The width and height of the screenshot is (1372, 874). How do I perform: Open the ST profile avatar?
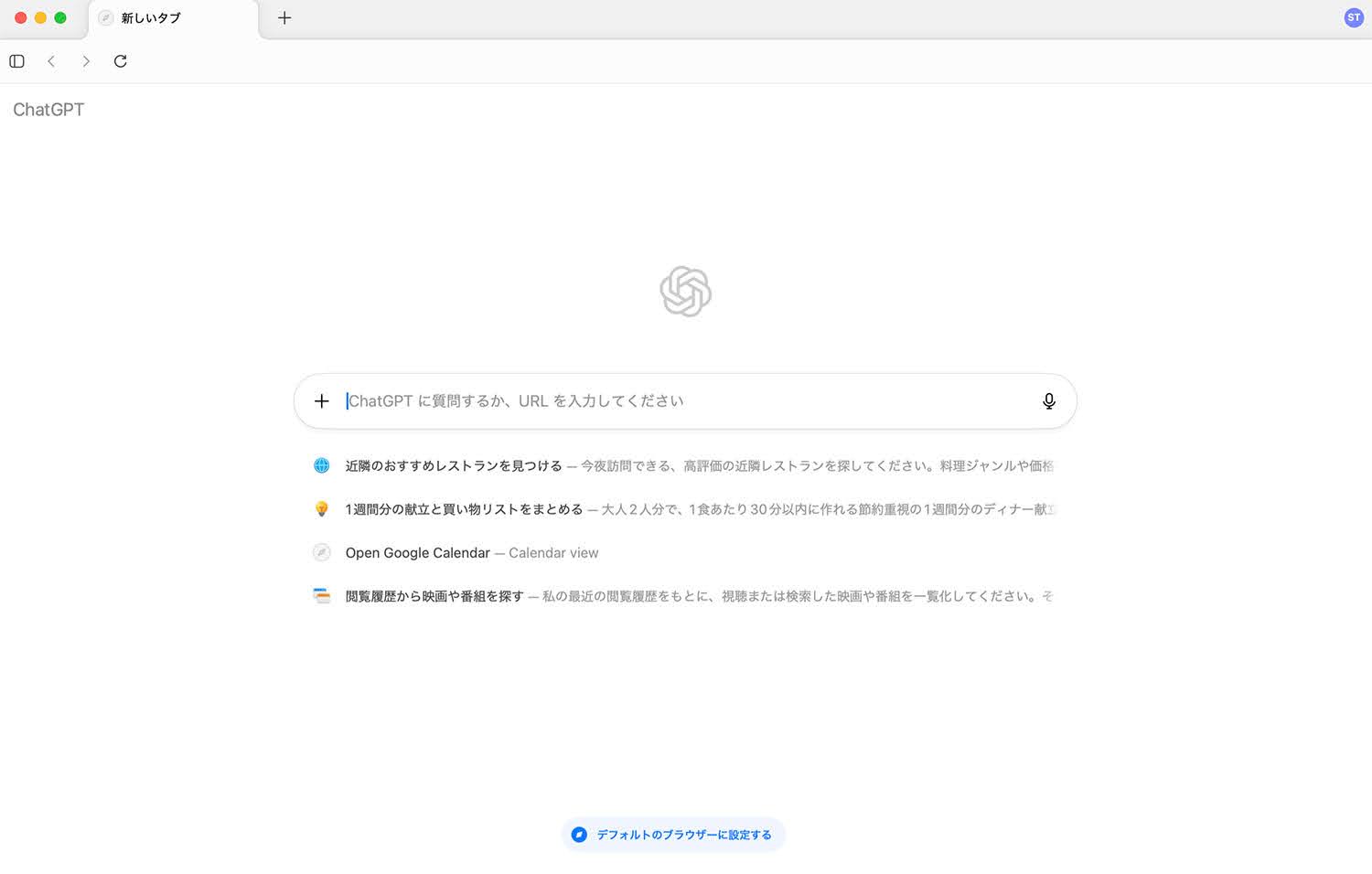(x=1354, y=17)
